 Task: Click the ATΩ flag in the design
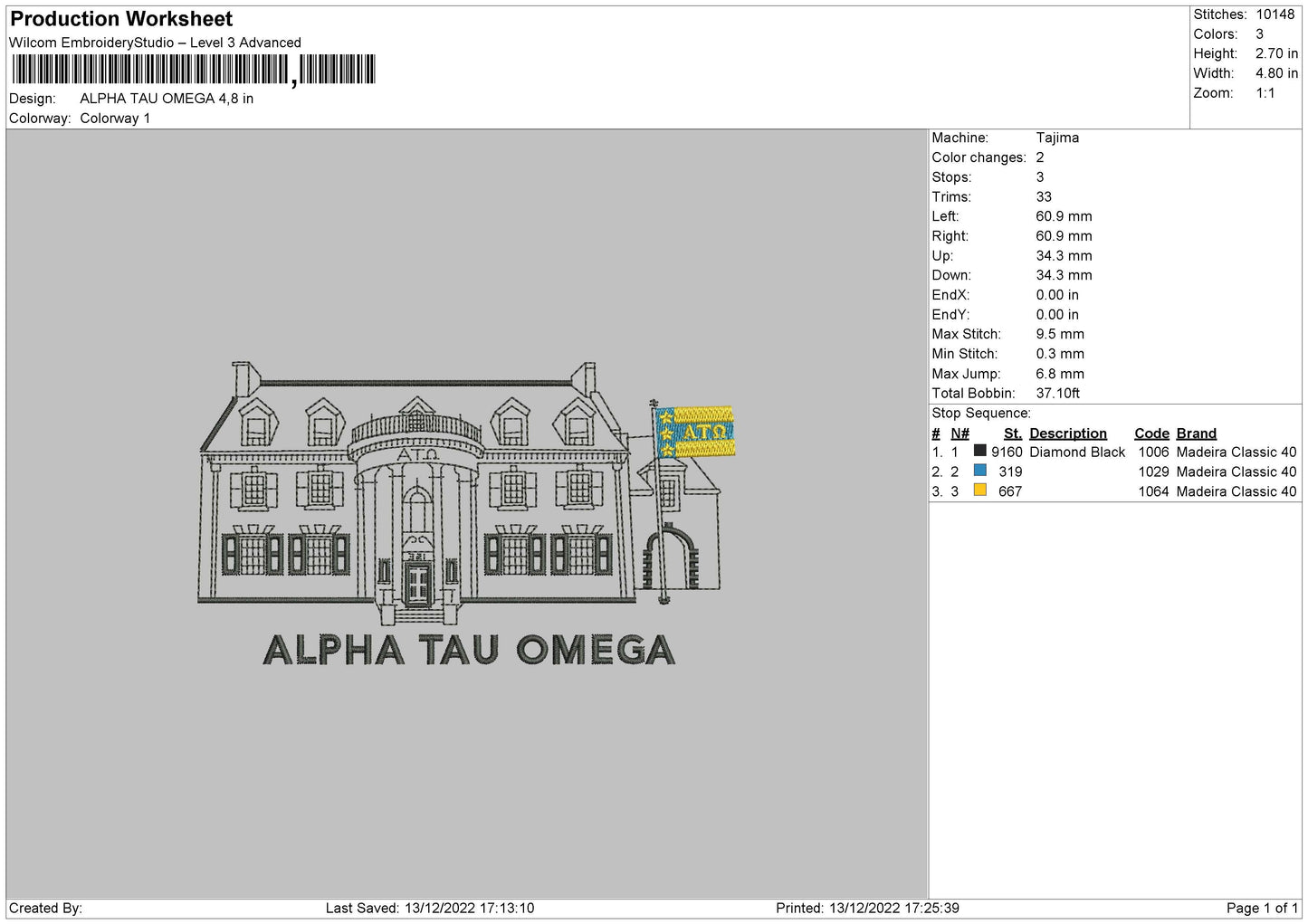[x=695, y=432]
